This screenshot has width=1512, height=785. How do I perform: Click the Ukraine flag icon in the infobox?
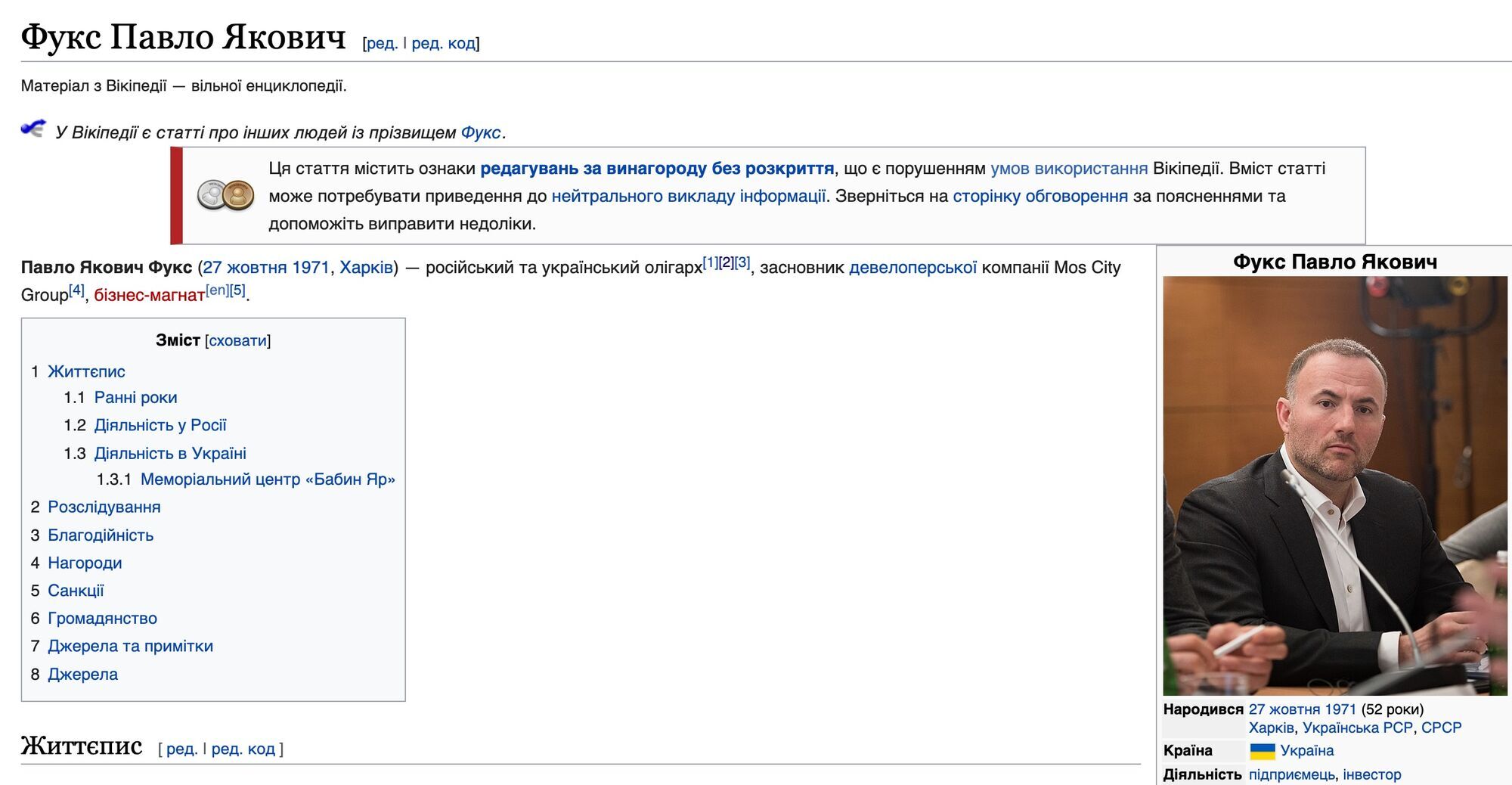click(x=1262, y=751)
